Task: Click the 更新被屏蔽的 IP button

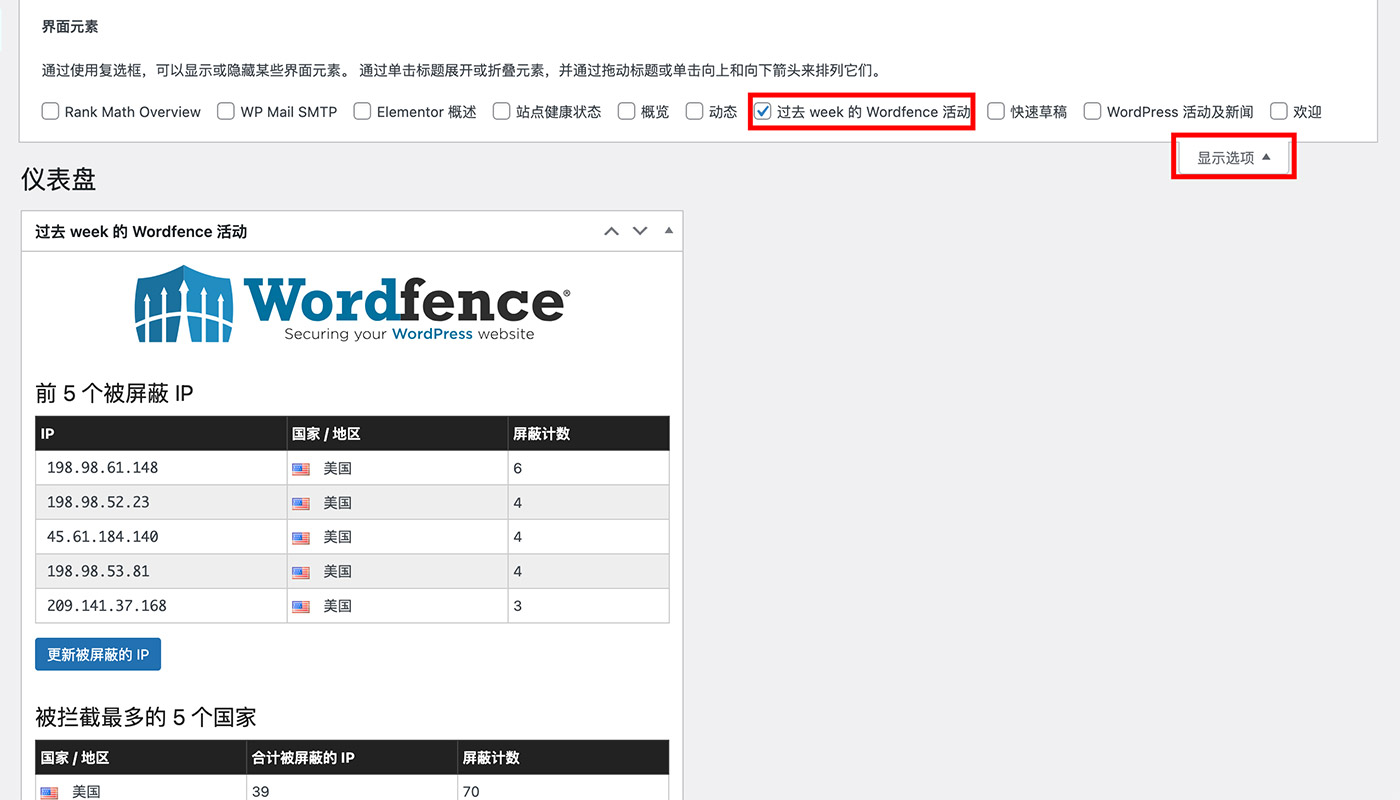Action: pyautogui.click(x=98, y=655)
